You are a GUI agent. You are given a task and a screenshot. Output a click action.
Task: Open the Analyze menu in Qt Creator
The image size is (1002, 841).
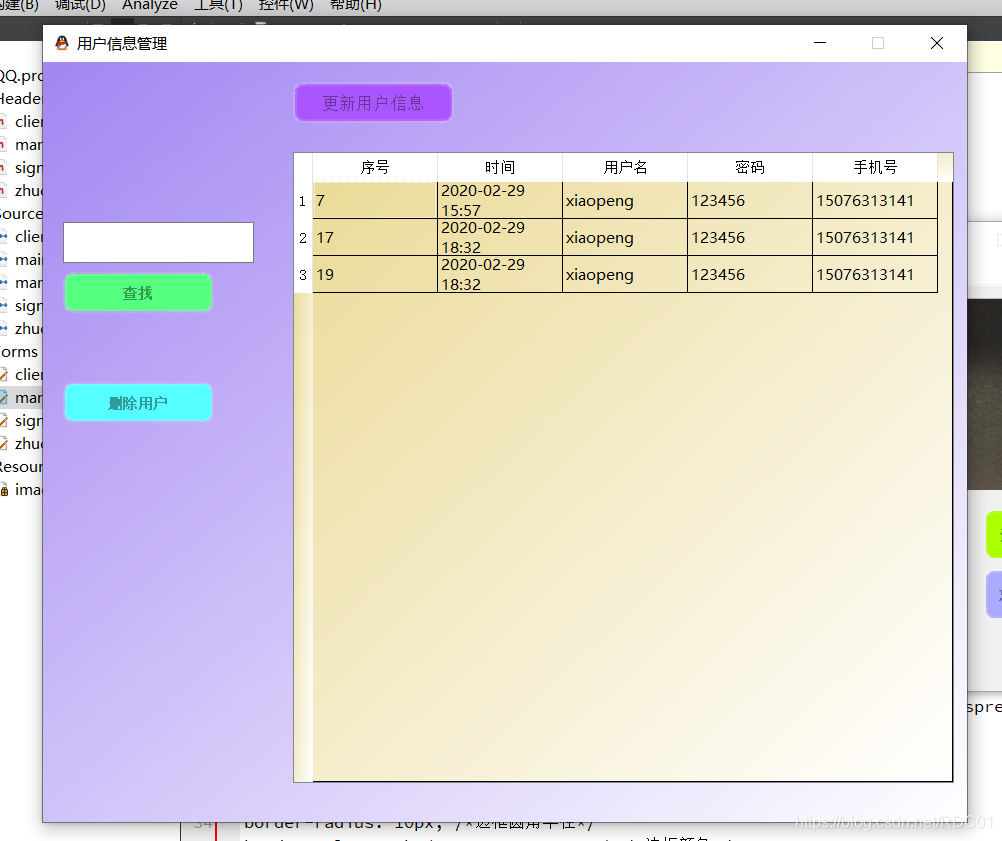[150, 5]
